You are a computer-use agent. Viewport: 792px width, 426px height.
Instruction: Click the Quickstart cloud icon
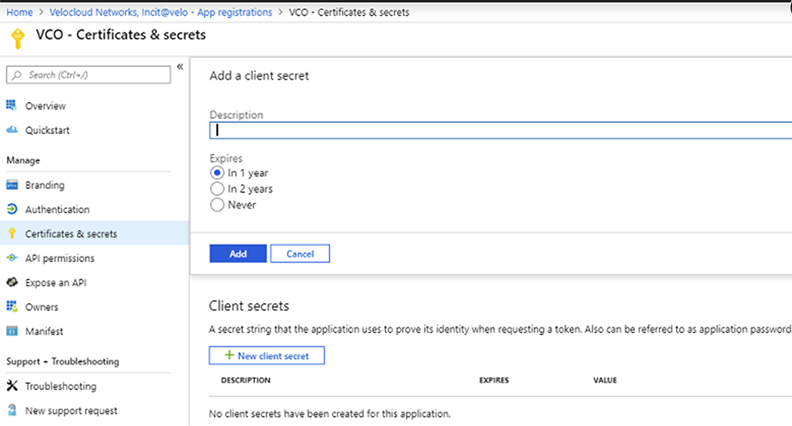[12, 130]
